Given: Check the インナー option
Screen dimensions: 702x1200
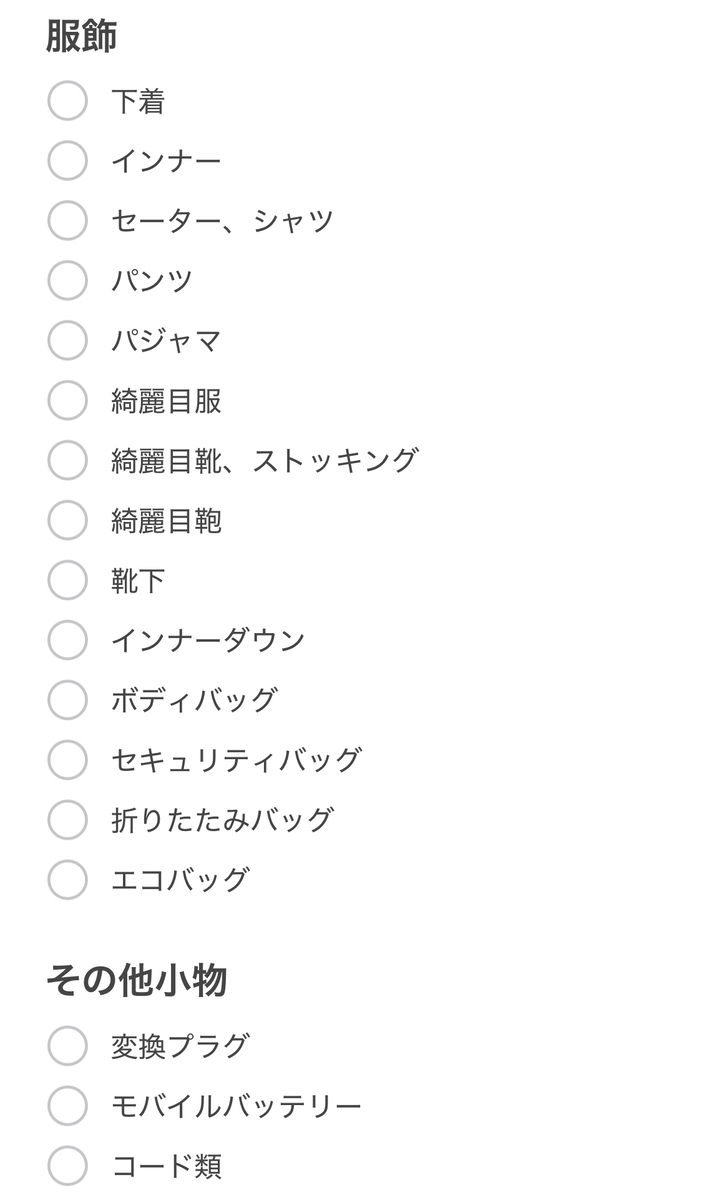Looking at the screenshot, I should click(x=67, y=161).
